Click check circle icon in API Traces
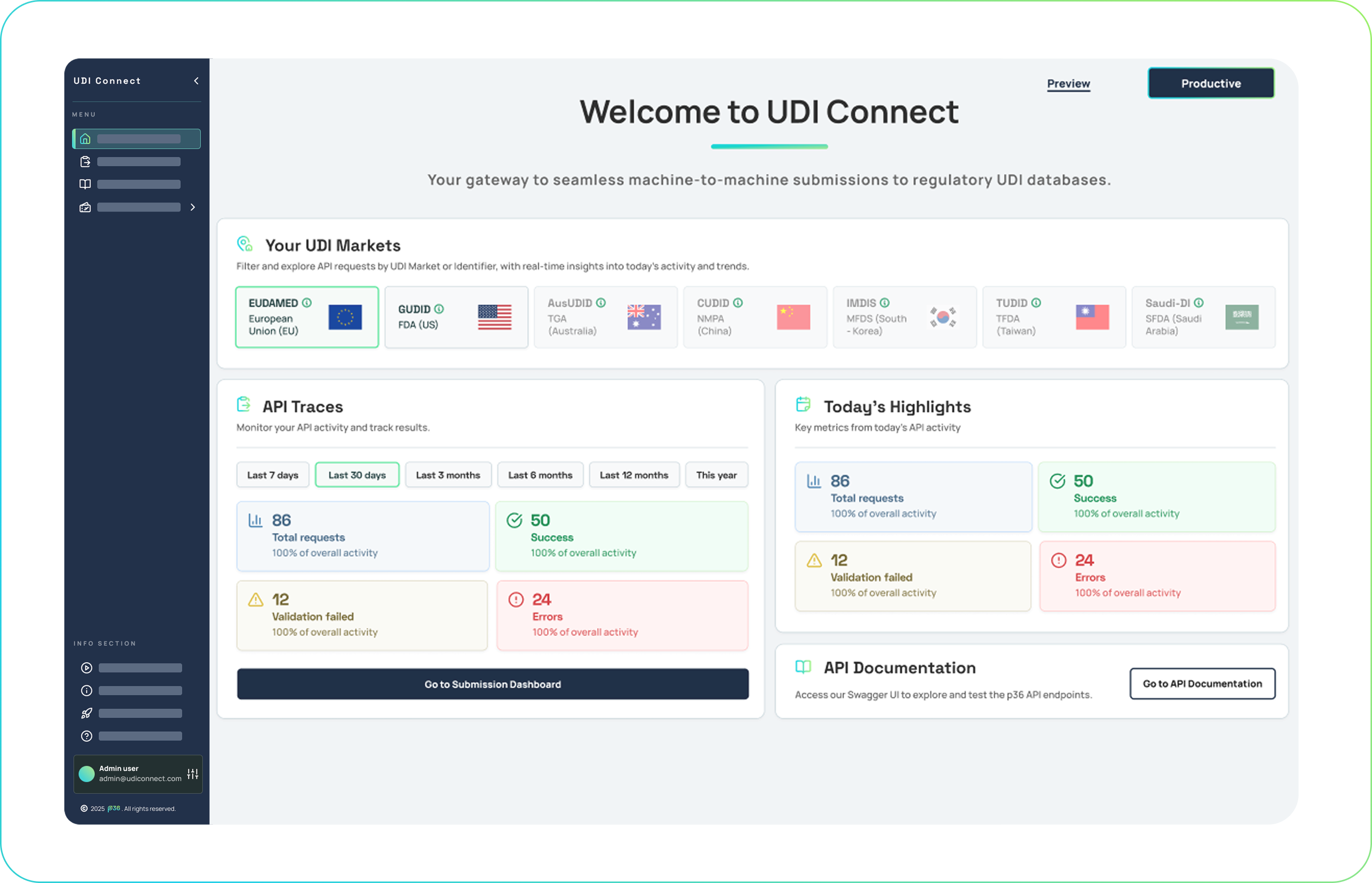 tap(515, 520)
